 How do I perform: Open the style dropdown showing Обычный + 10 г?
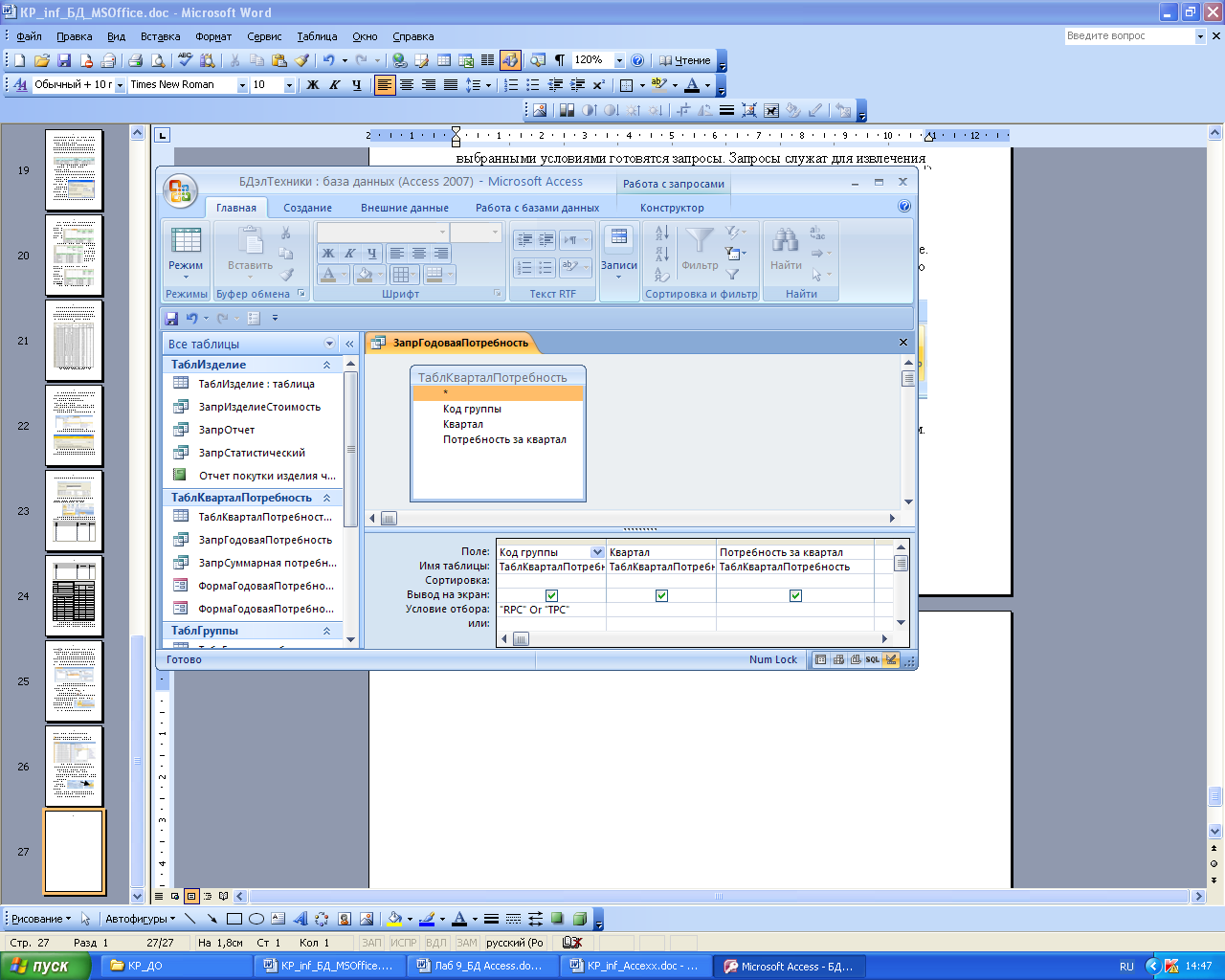(120, 85)
